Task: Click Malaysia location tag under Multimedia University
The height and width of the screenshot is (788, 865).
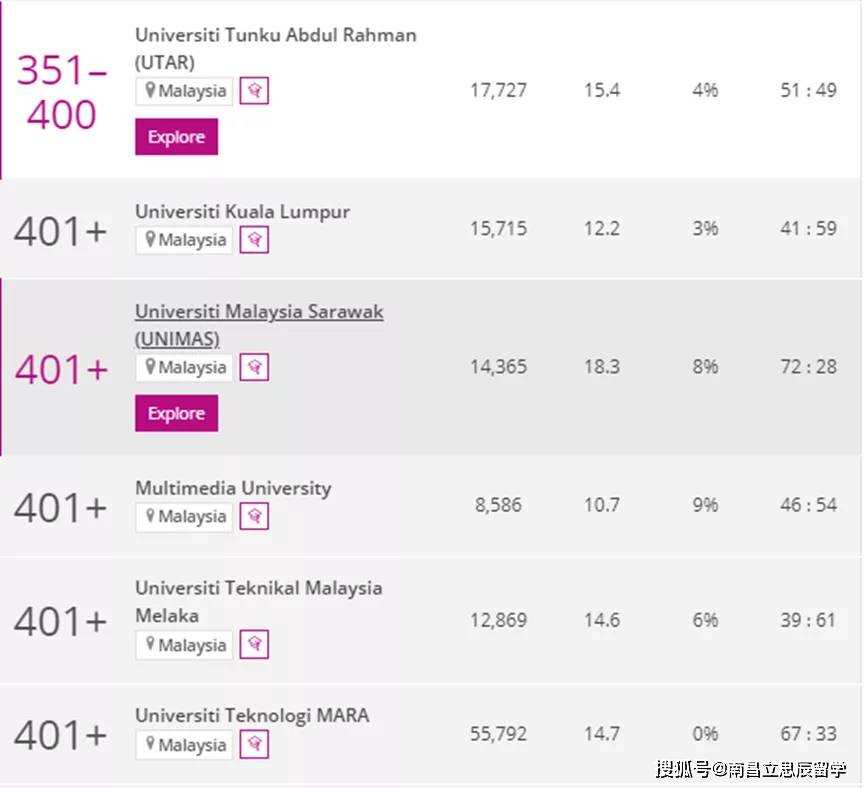Action: [185, 517]
